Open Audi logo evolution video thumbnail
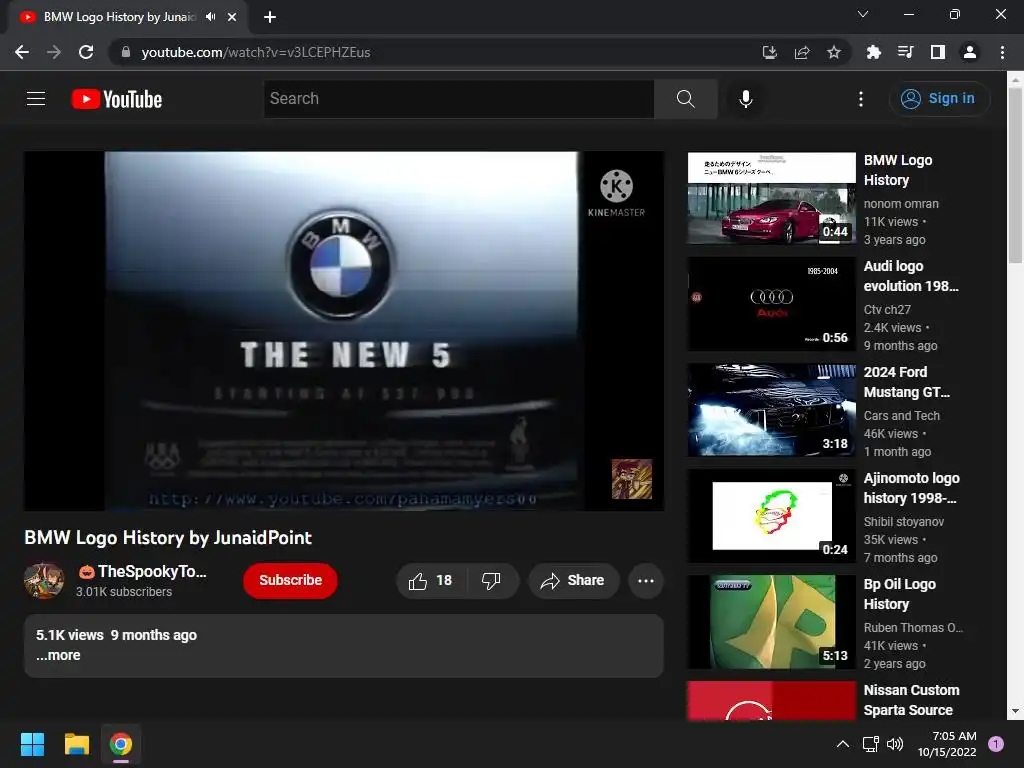The image size is (1024, 768). pos(771,304)
